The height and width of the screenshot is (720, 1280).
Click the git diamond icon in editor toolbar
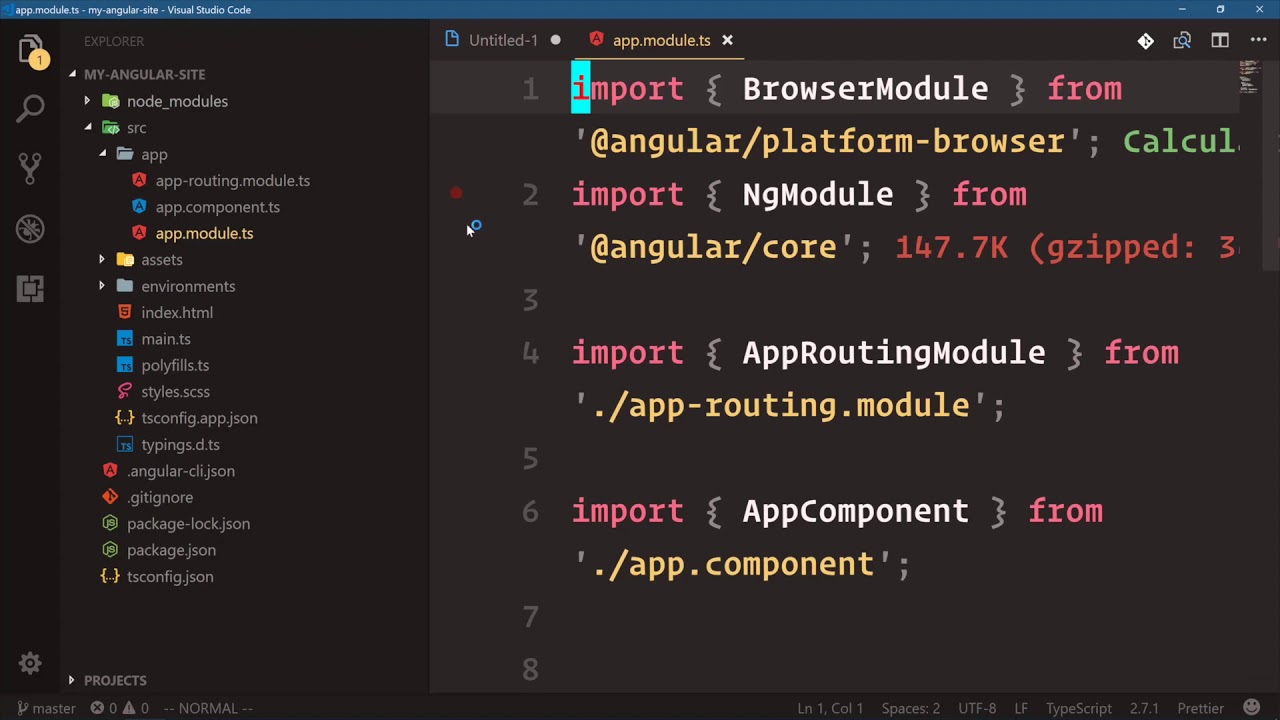coord(1145,41)
